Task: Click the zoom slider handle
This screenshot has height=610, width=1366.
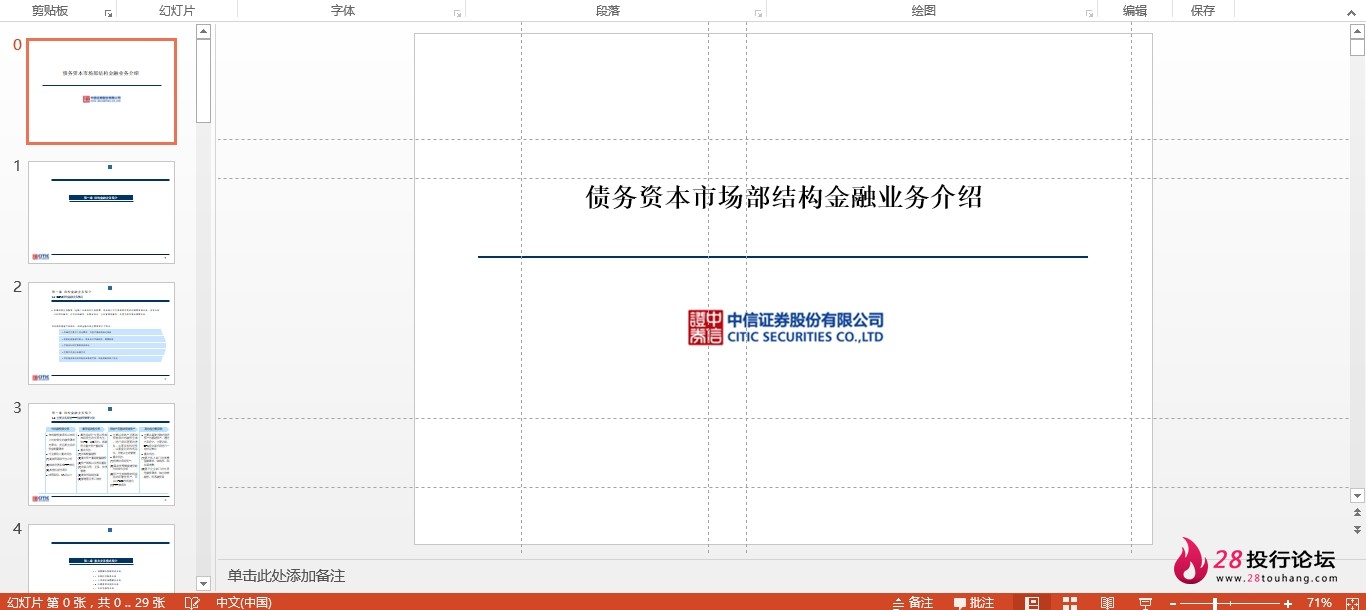Action: coord(1215,603)
